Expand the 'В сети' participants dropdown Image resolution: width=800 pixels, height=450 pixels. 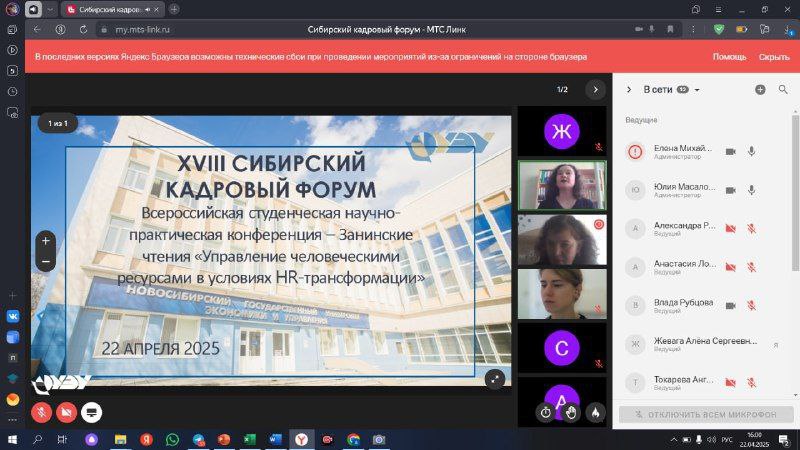point(697,90)
